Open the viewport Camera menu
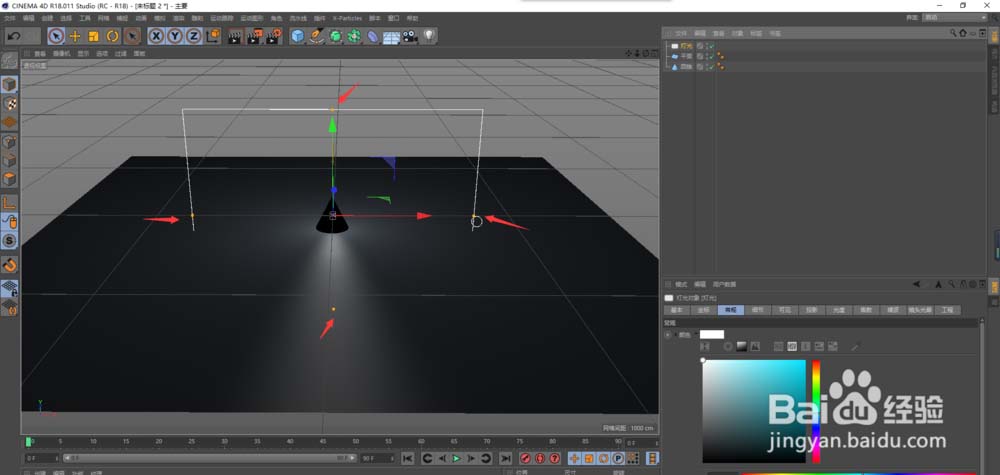 (61, 54)
